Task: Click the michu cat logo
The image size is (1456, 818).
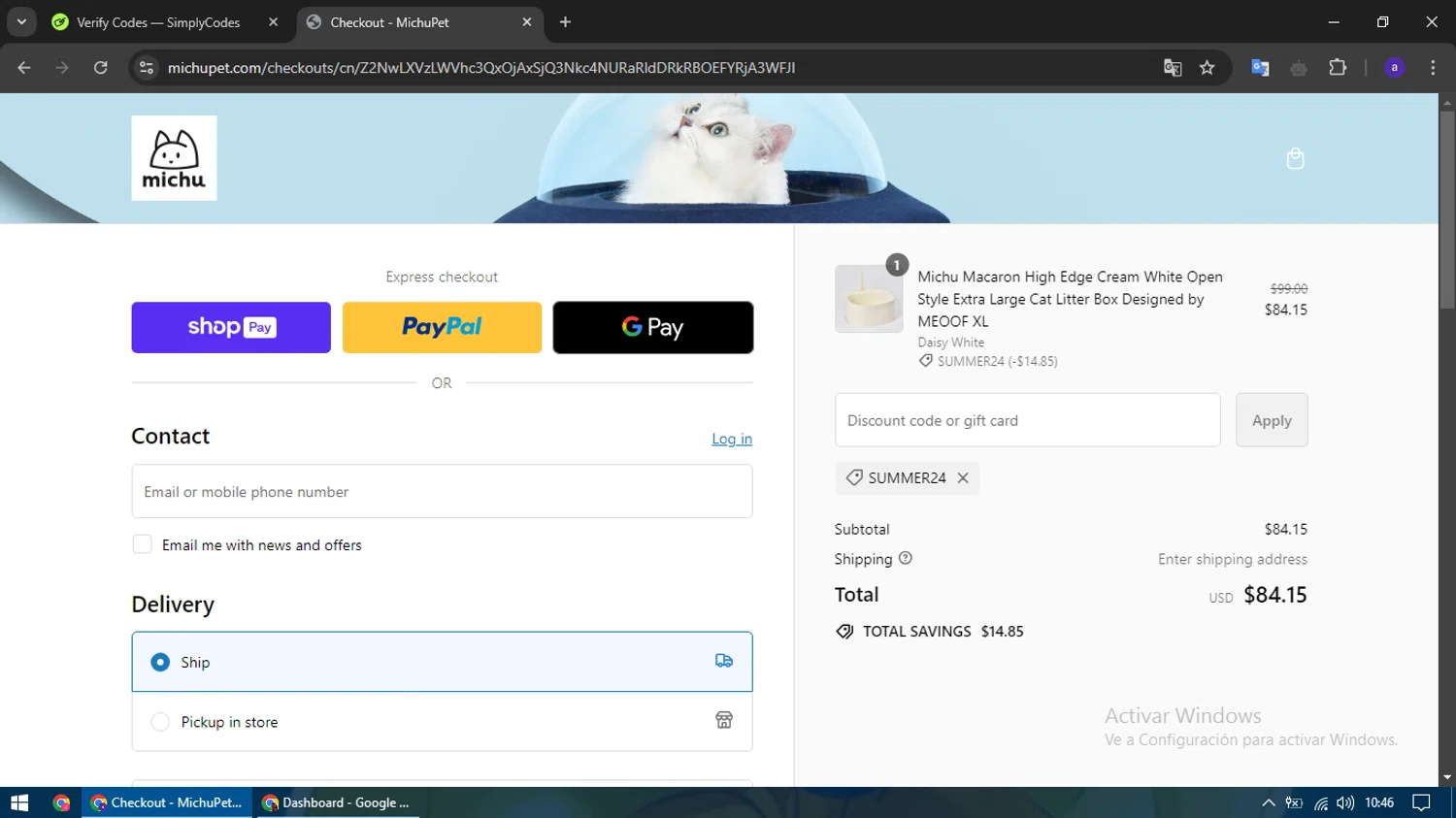Action: (x=174, y=158)
